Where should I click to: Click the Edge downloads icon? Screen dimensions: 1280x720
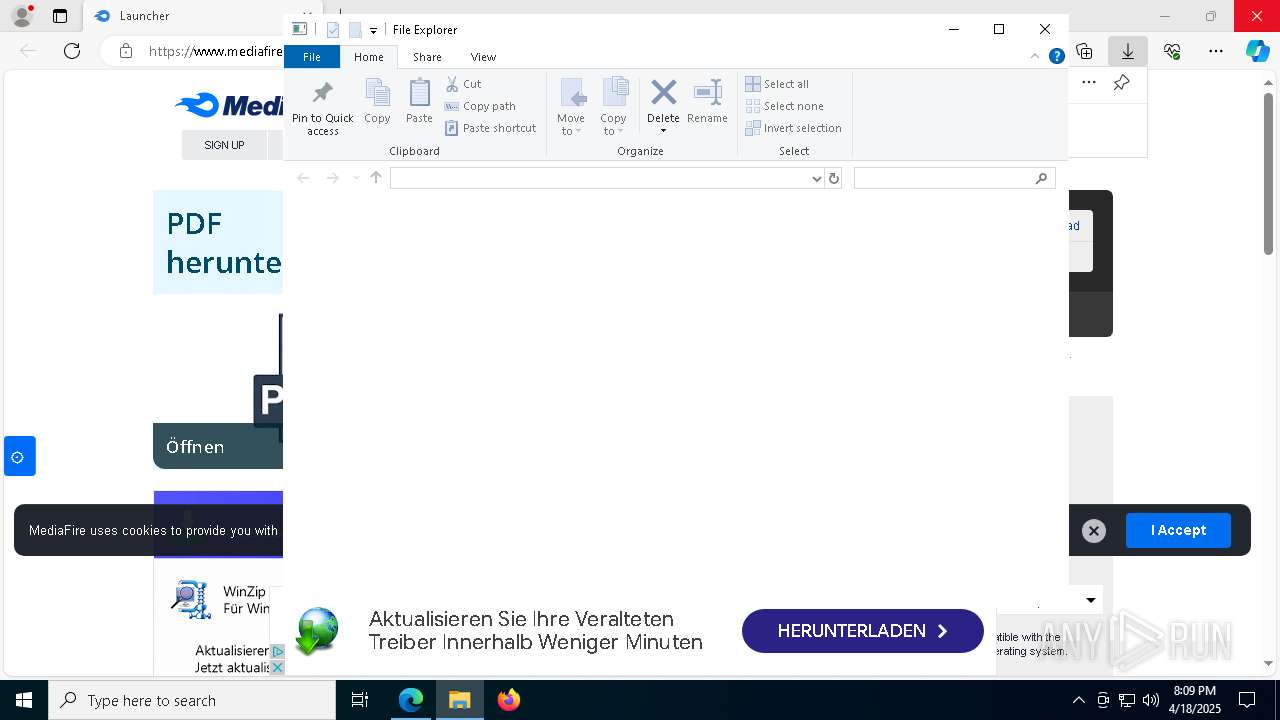pyautogui.click(x=1128, y=51)
